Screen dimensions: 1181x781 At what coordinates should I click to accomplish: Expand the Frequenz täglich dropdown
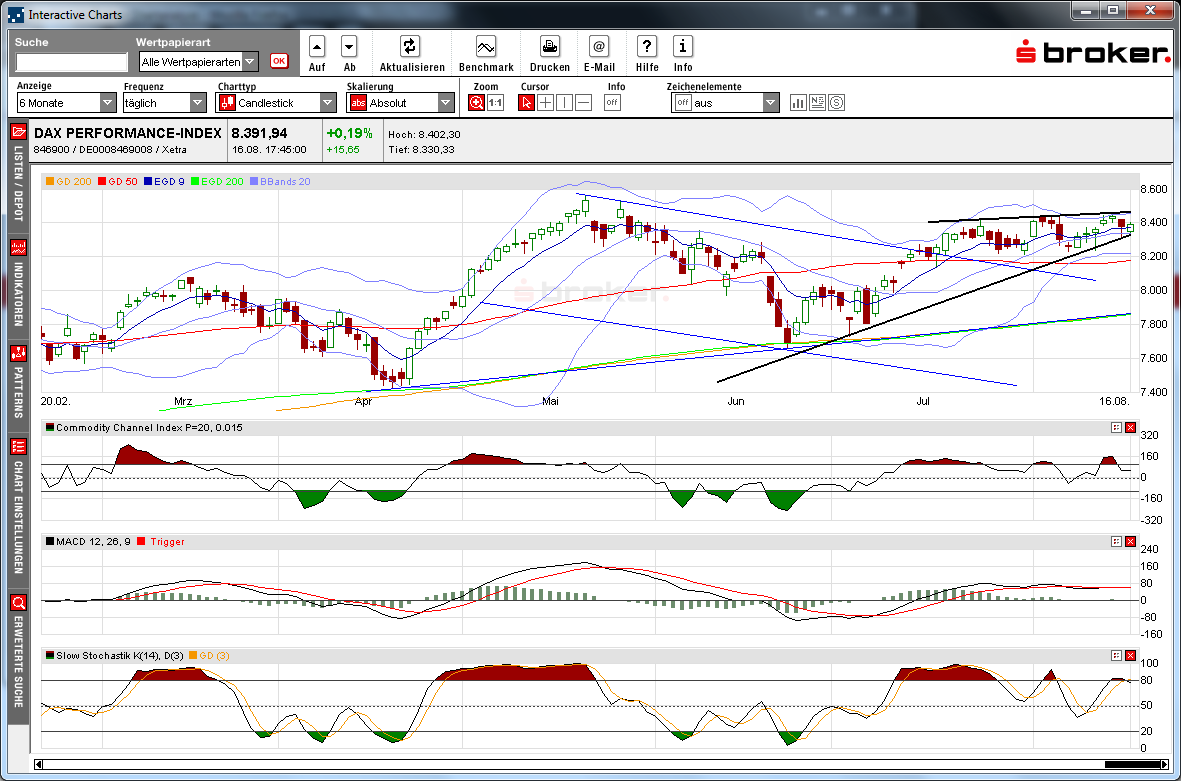point(198,102)
